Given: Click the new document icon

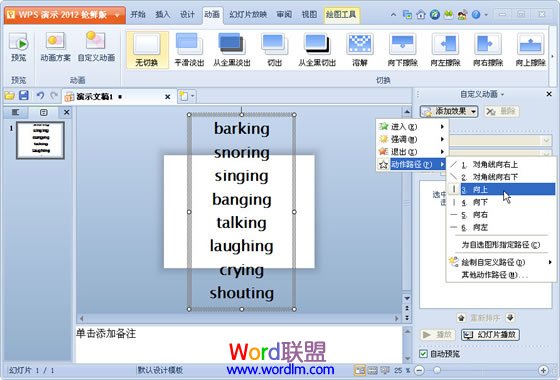Looking at the screenshot, I should (x=184, y=96).
